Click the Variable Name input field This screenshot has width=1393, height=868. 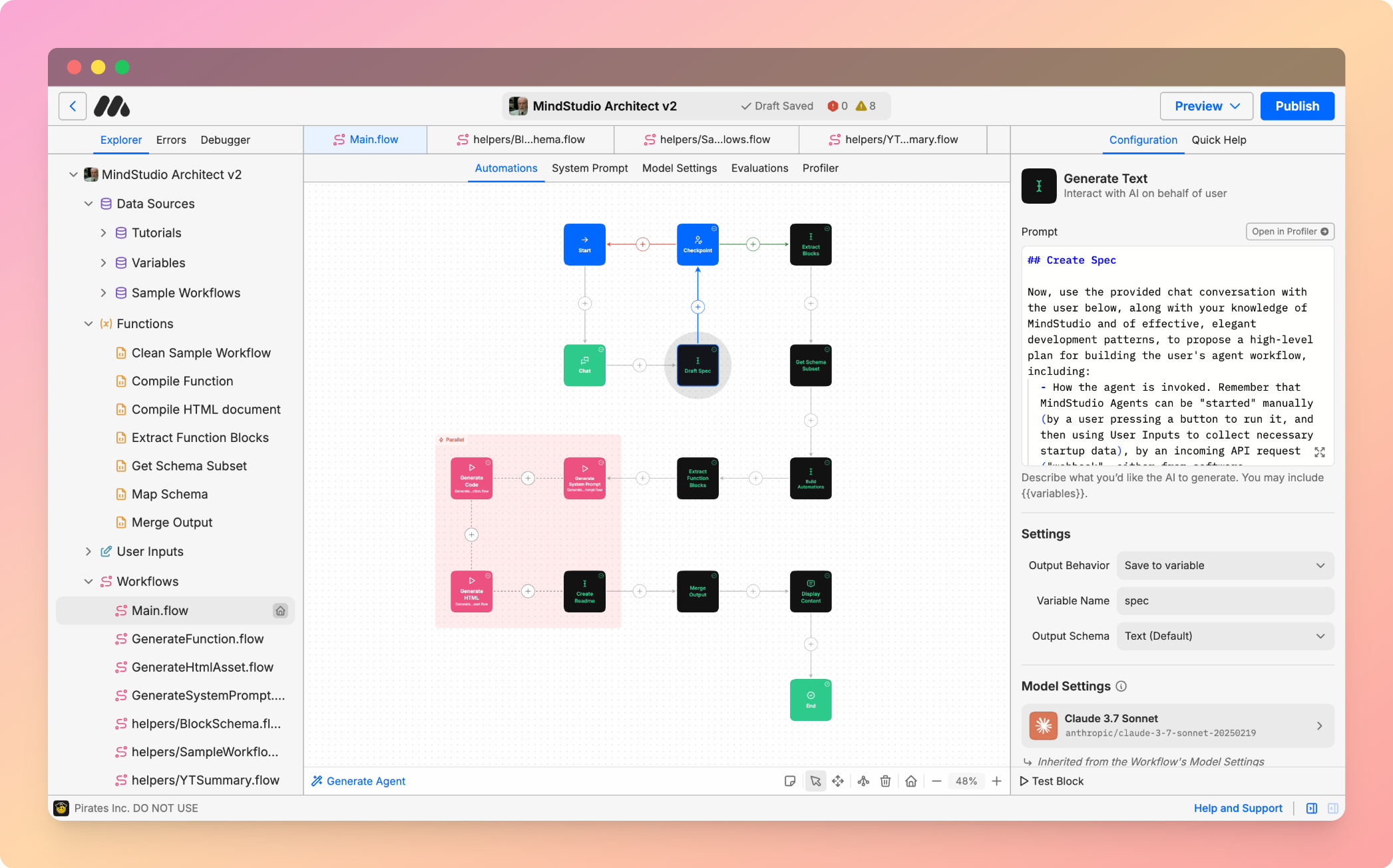coord(1225,600)
